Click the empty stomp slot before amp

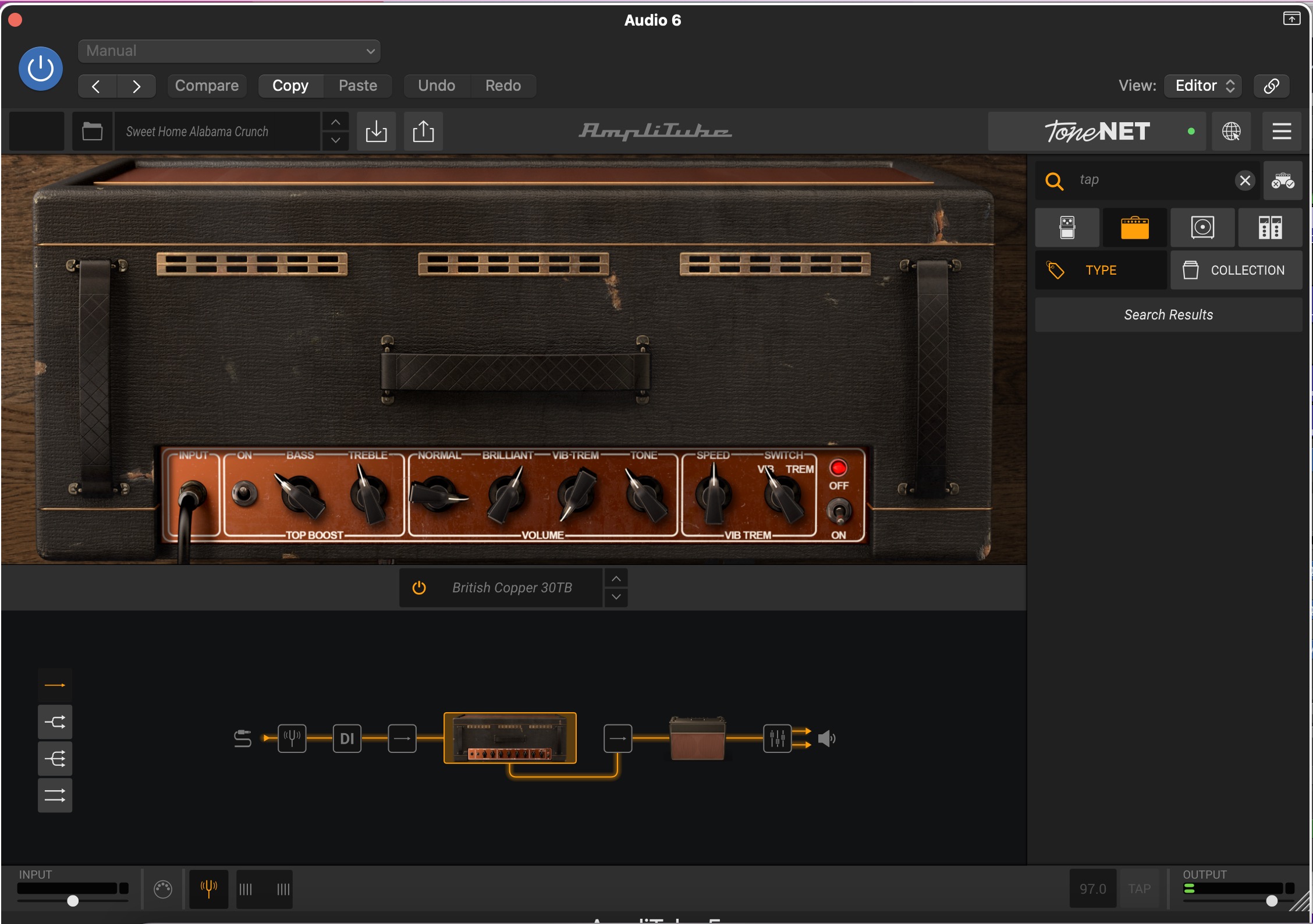click(x=402, y=738)
